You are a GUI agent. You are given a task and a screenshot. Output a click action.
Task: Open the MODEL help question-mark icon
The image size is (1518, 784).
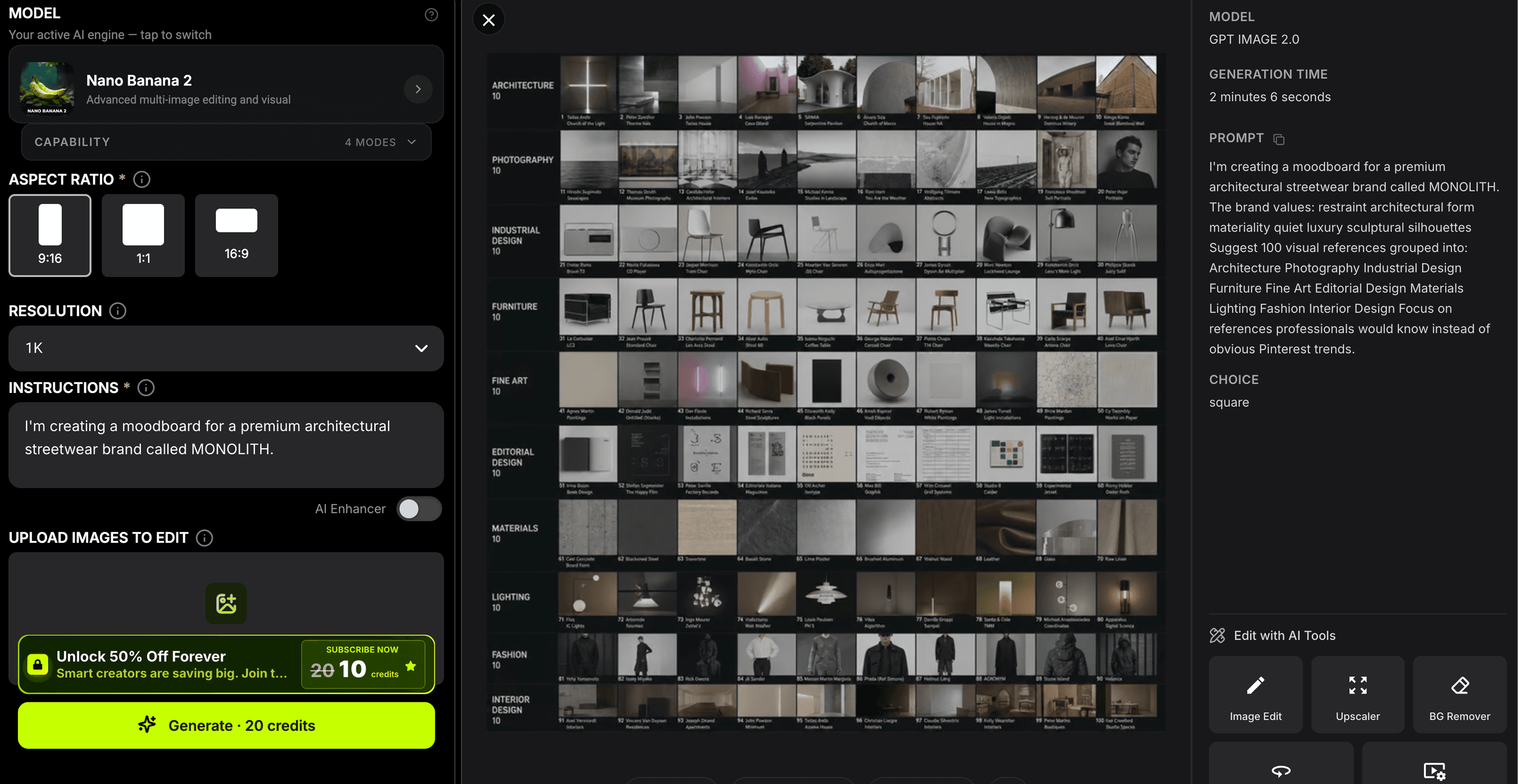431,15
